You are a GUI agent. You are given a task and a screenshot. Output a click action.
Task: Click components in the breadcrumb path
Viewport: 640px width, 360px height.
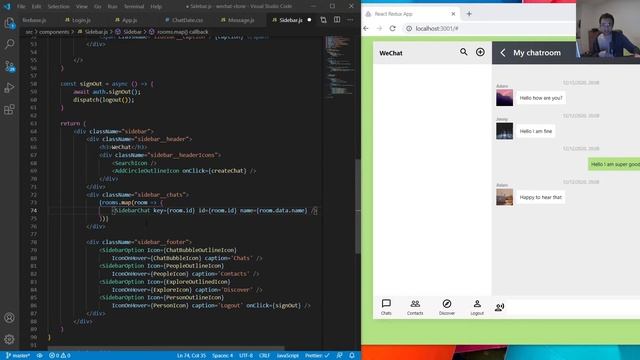point(54,32)
